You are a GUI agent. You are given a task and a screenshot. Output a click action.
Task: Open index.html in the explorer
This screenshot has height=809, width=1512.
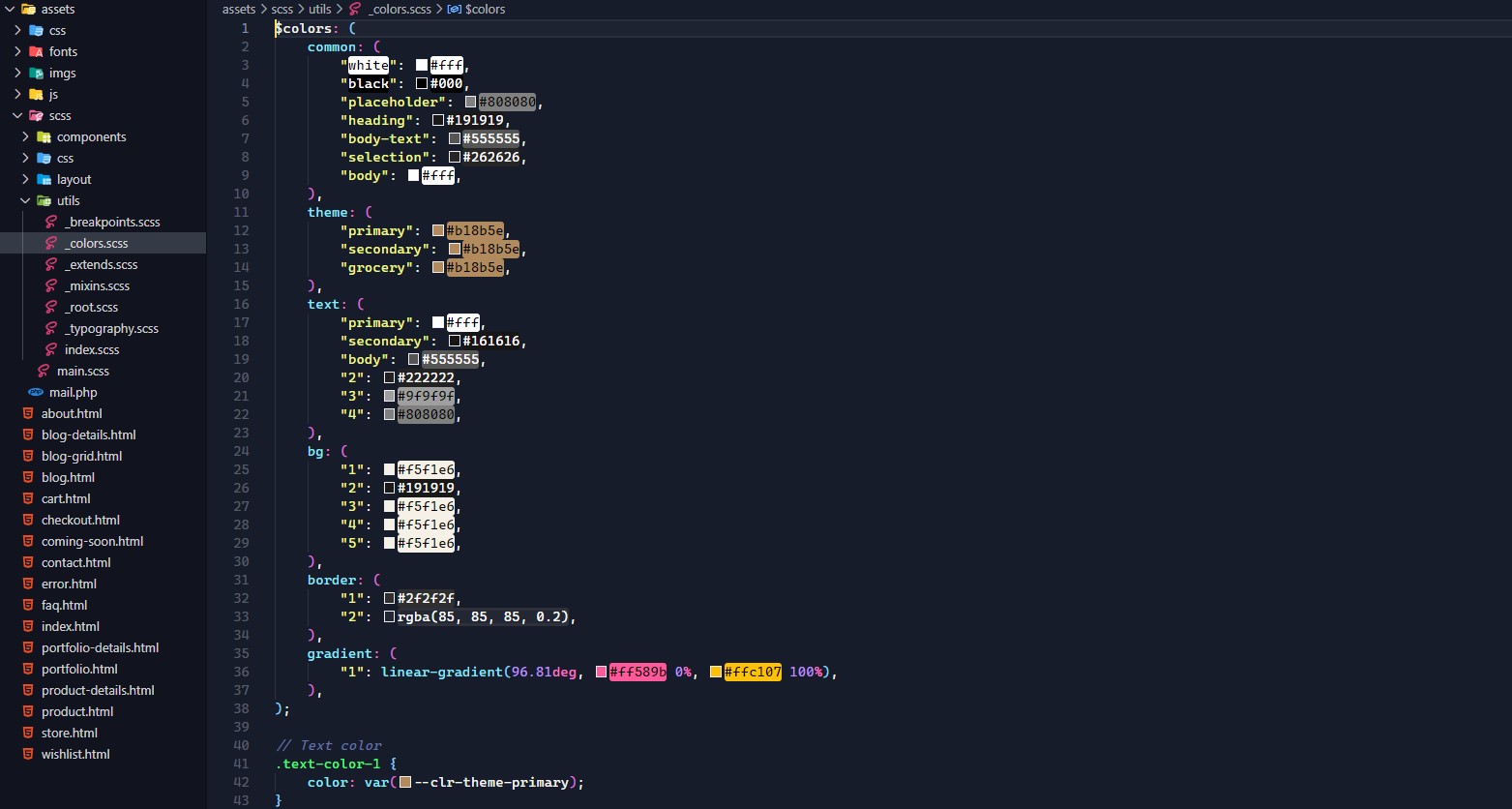pos(70,627)
